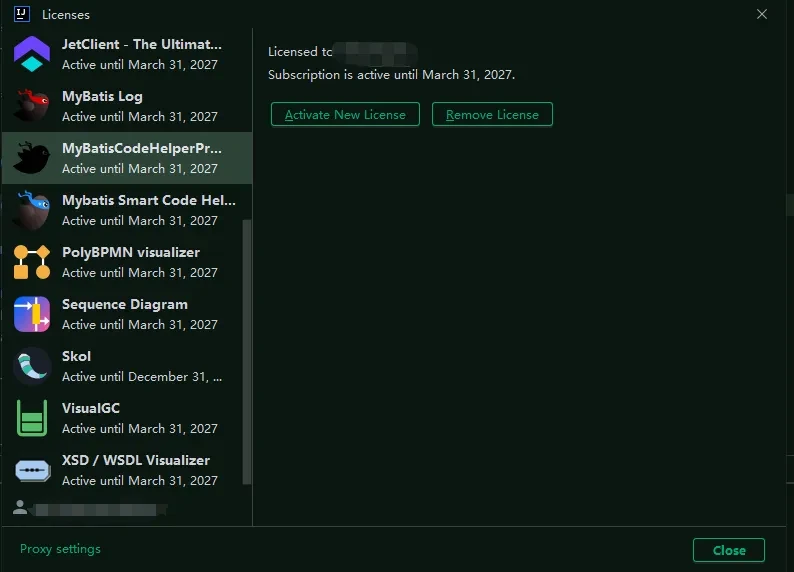Click the user account avatar icon
794x572 pixels.
coord(20,507)
